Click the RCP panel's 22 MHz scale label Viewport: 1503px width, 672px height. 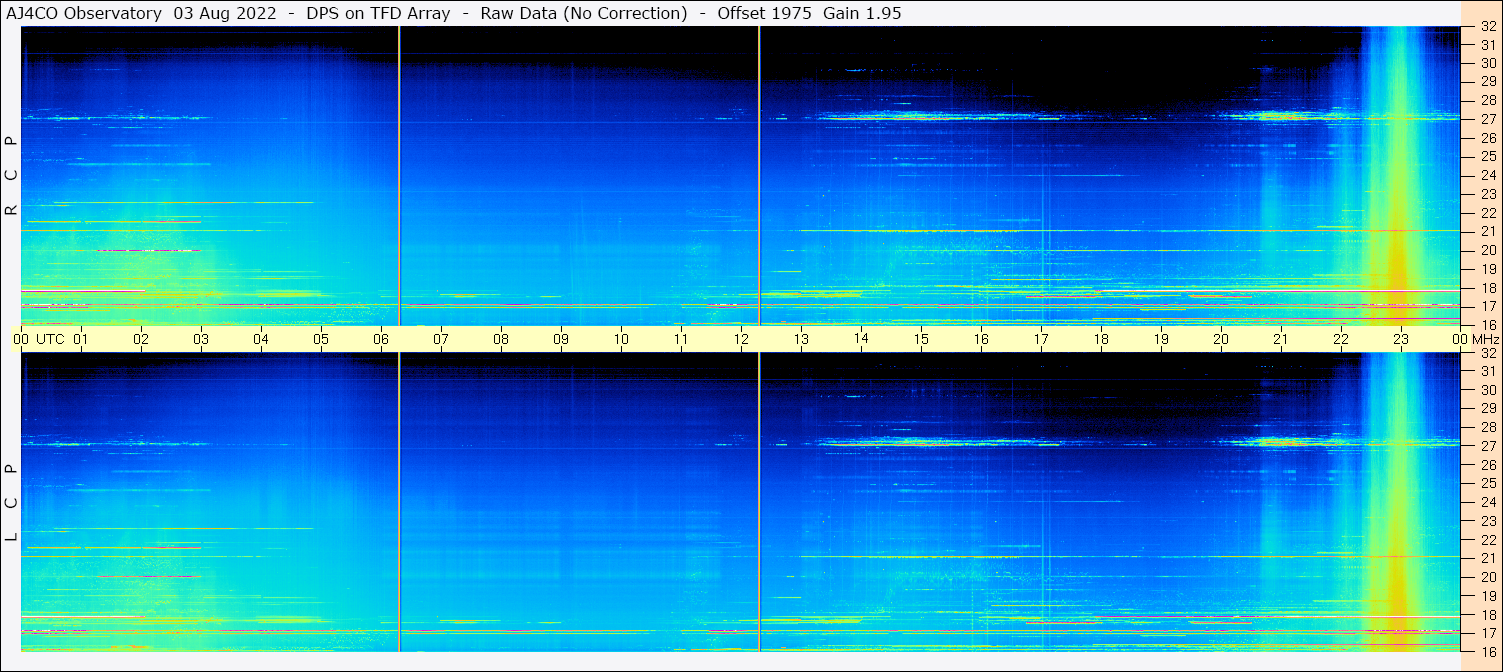point(1487,213)
